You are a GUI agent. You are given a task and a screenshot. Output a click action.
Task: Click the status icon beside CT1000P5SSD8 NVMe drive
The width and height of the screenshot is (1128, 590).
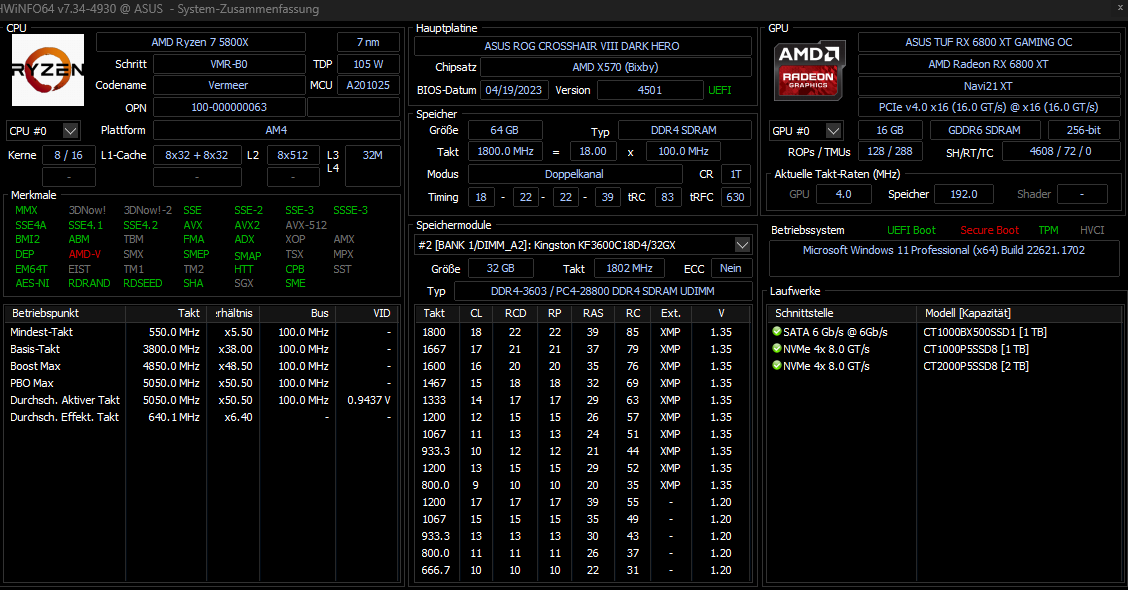(x=777, y=349)
